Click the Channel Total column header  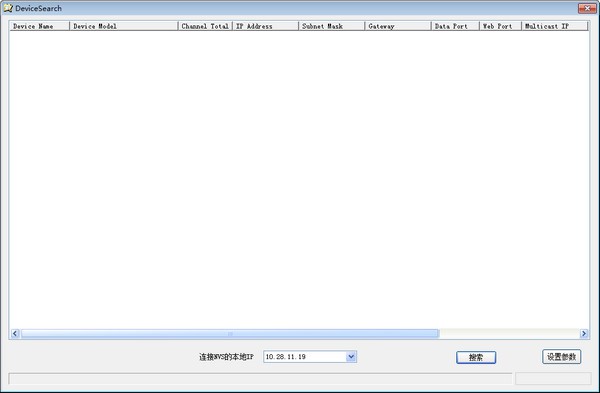[205, 26]
